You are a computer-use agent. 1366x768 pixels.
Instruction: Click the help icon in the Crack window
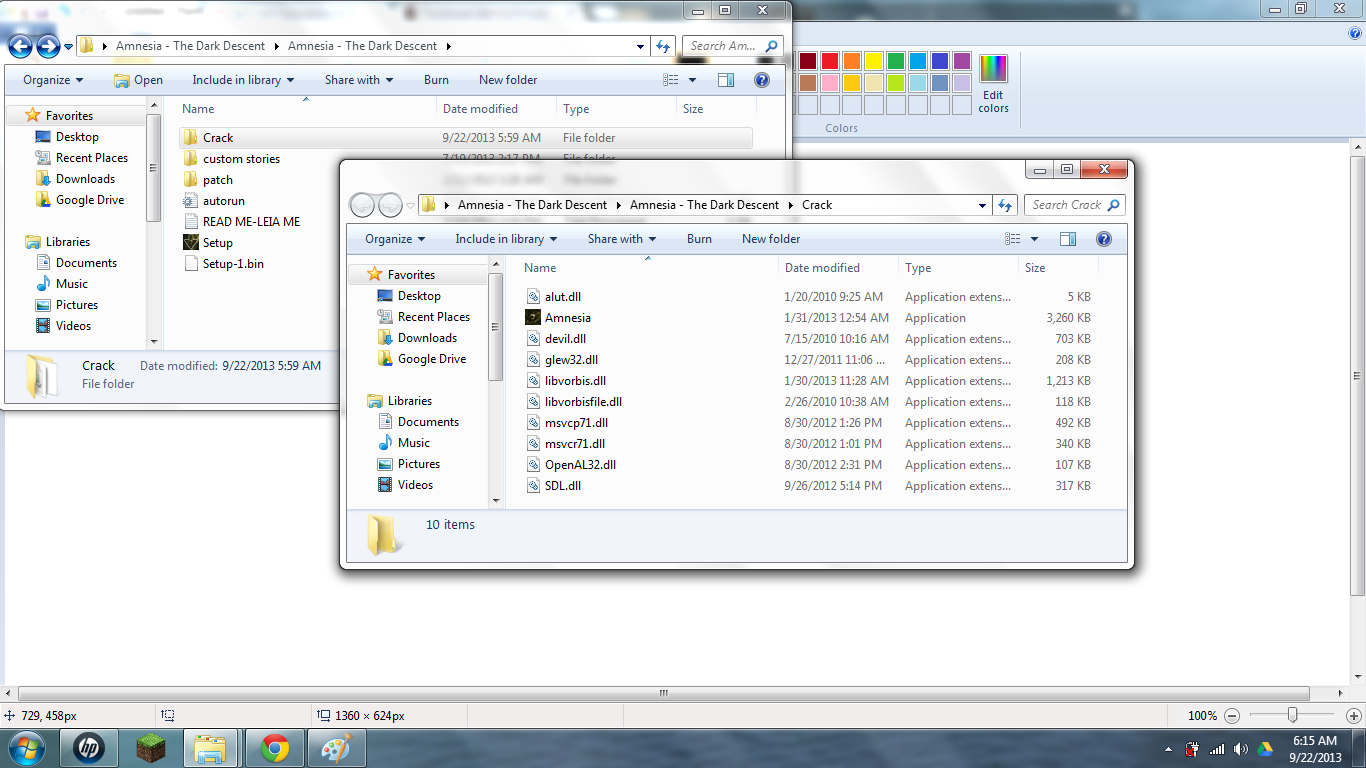(1103, 239)
